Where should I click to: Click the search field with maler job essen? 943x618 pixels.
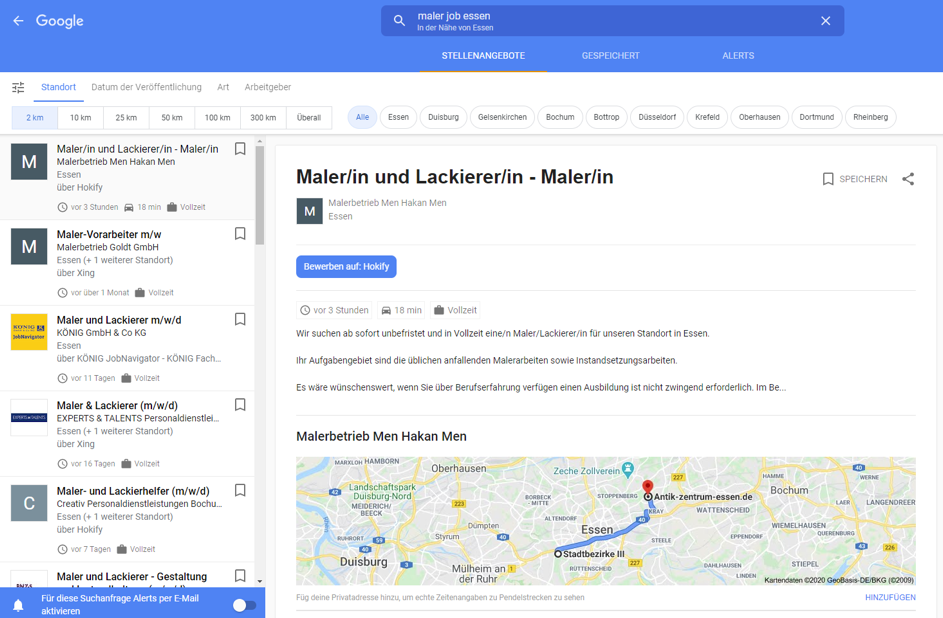click(x=612, y=21)
